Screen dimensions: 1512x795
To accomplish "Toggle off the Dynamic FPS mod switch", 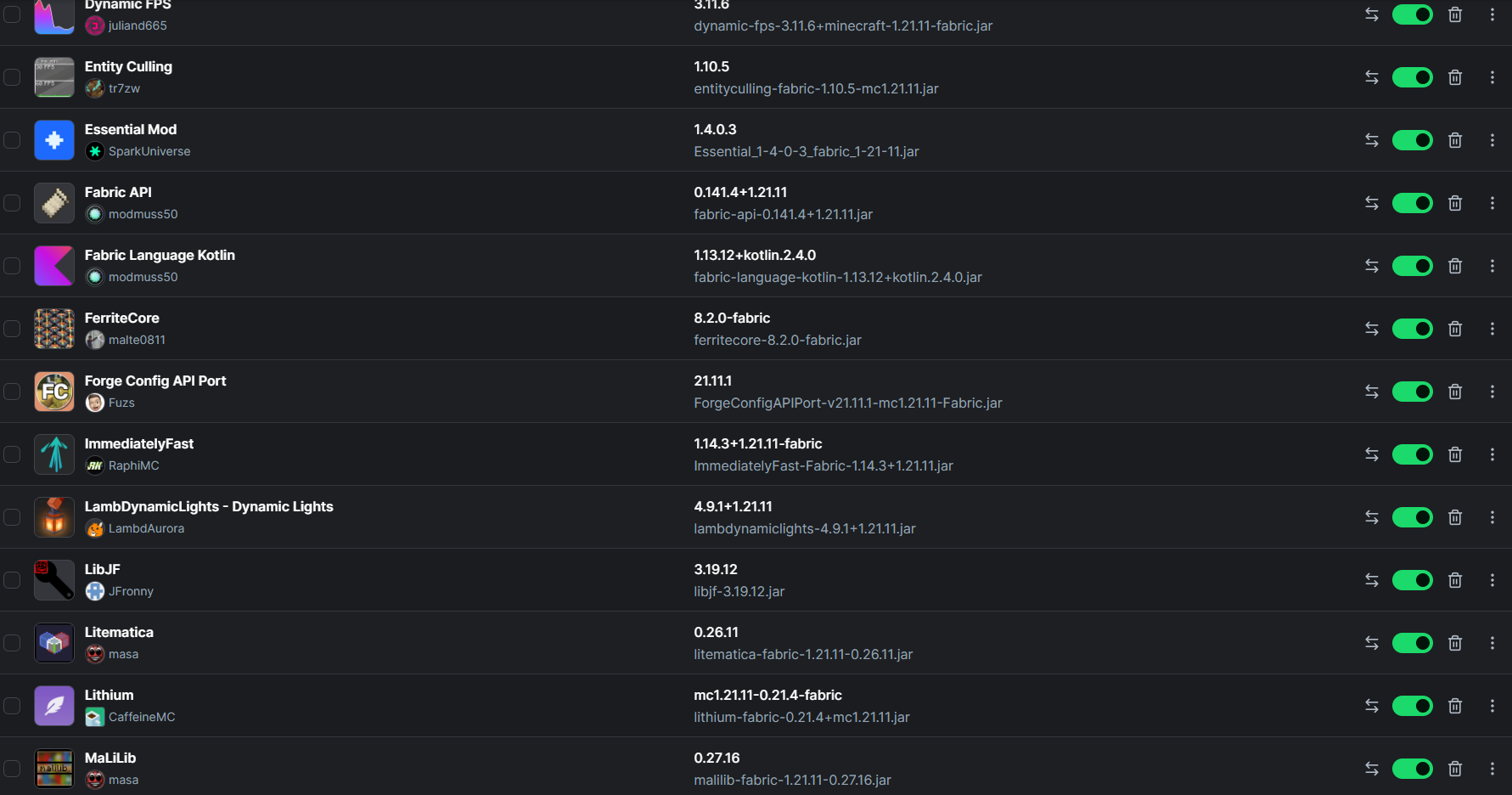I will (x=1413, y=14).
